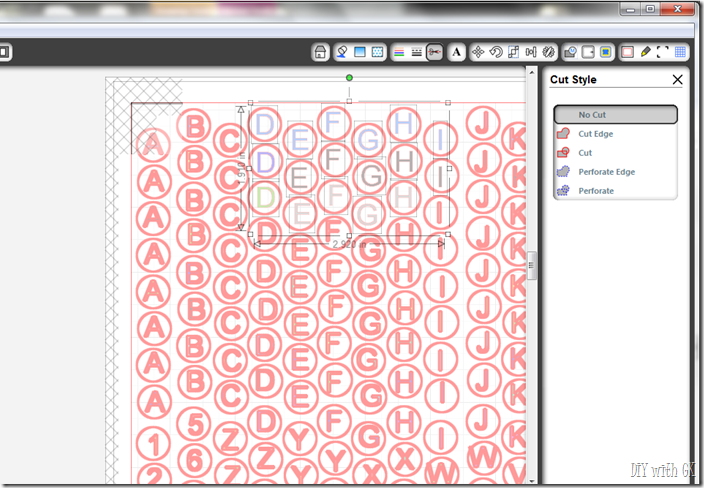Open the Registration Marks corner-brackets icon
Screen dimensions: 704x488
point(663,52)
